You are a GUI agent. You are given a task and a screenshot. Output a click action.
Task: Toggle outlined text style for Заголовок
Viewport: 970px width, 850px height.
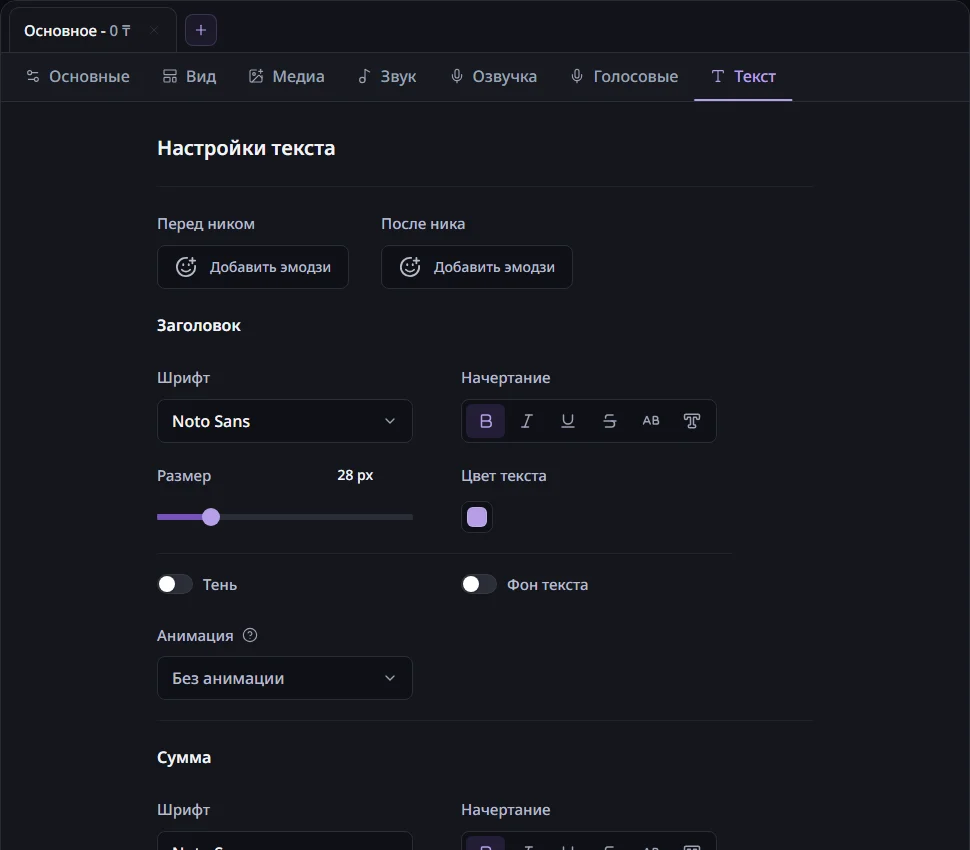(692, 421)
